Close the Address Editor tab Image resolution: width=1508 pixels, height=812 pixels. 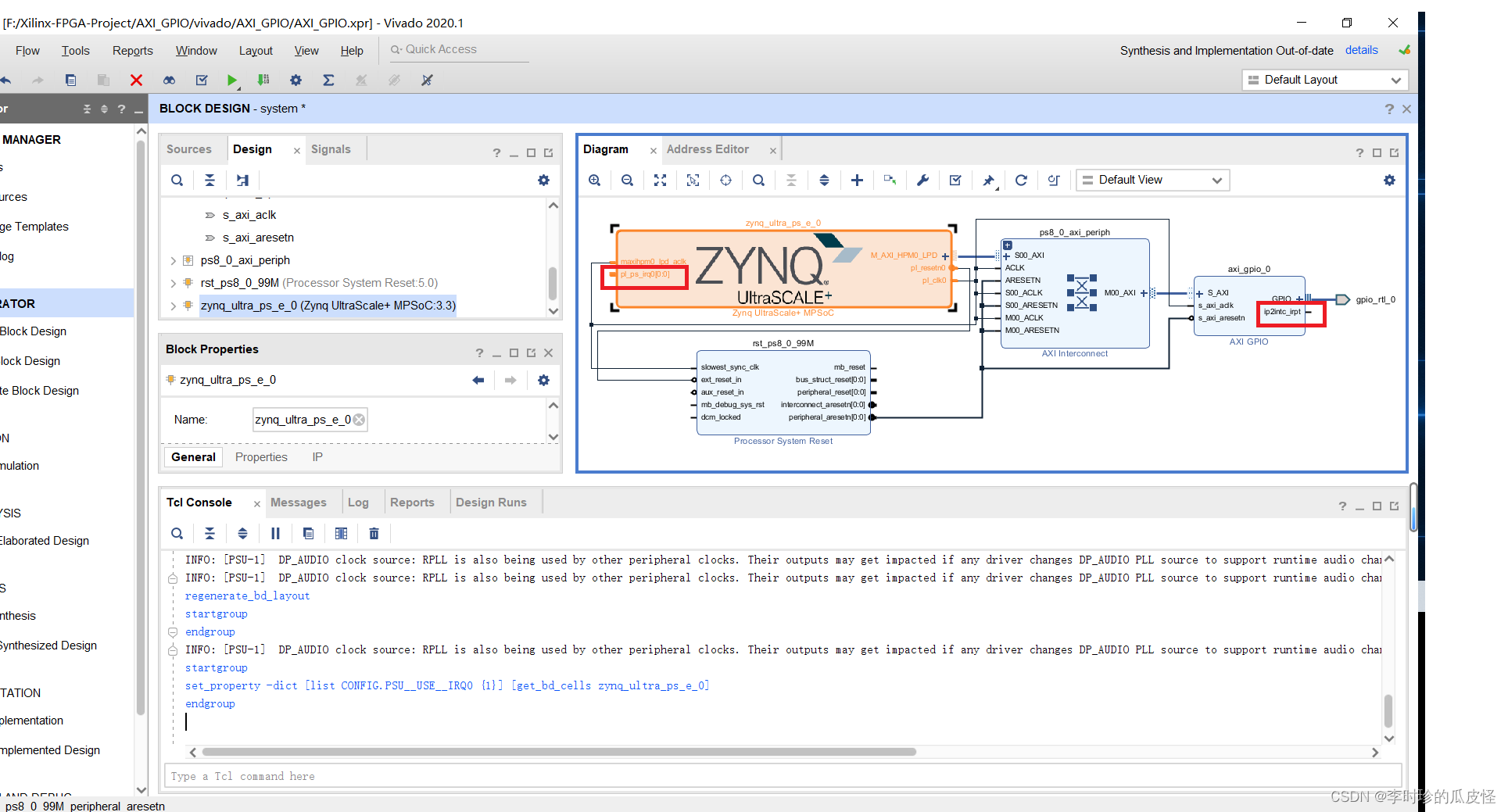pyautogui.click(x=772, y=151)
